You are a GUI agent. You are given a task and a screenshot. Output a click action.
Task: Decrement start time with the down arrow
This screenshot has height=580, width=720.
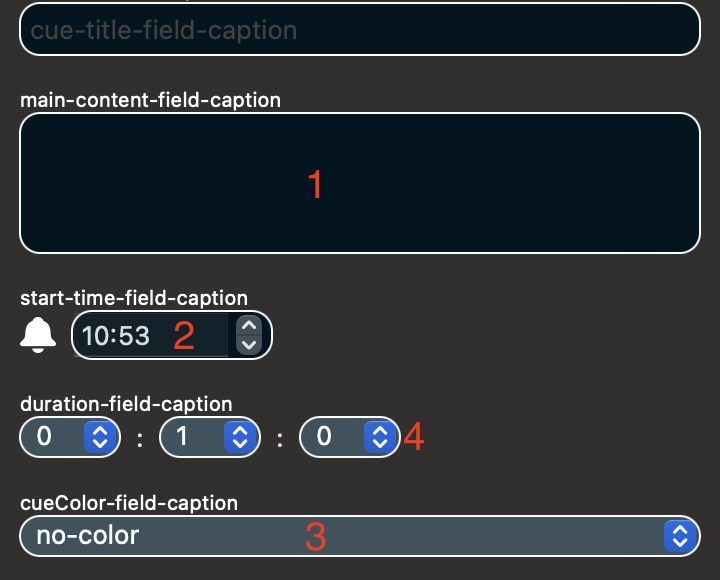click(249, 345)
